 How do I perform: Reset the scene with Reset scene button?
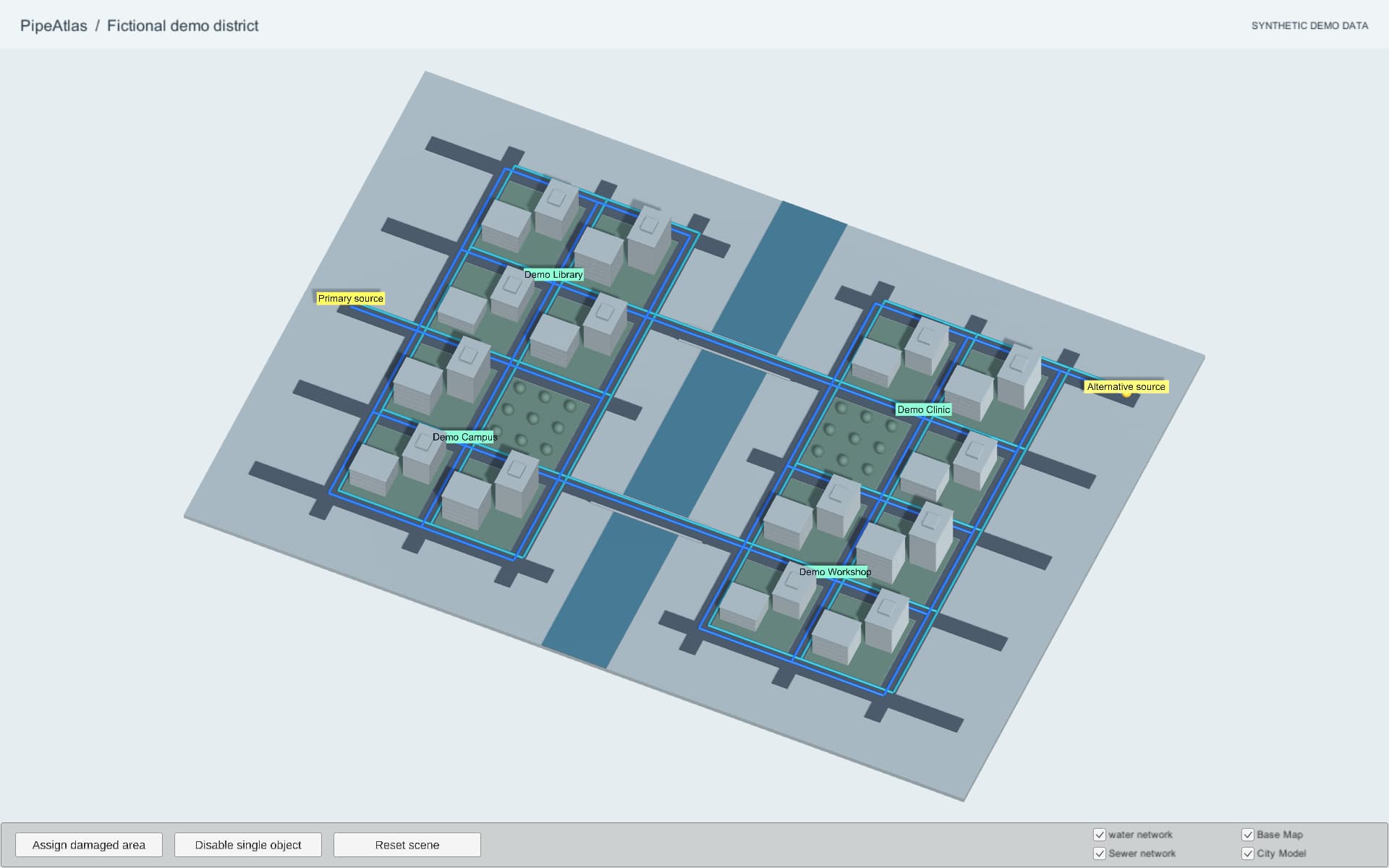tap(407, 845)
